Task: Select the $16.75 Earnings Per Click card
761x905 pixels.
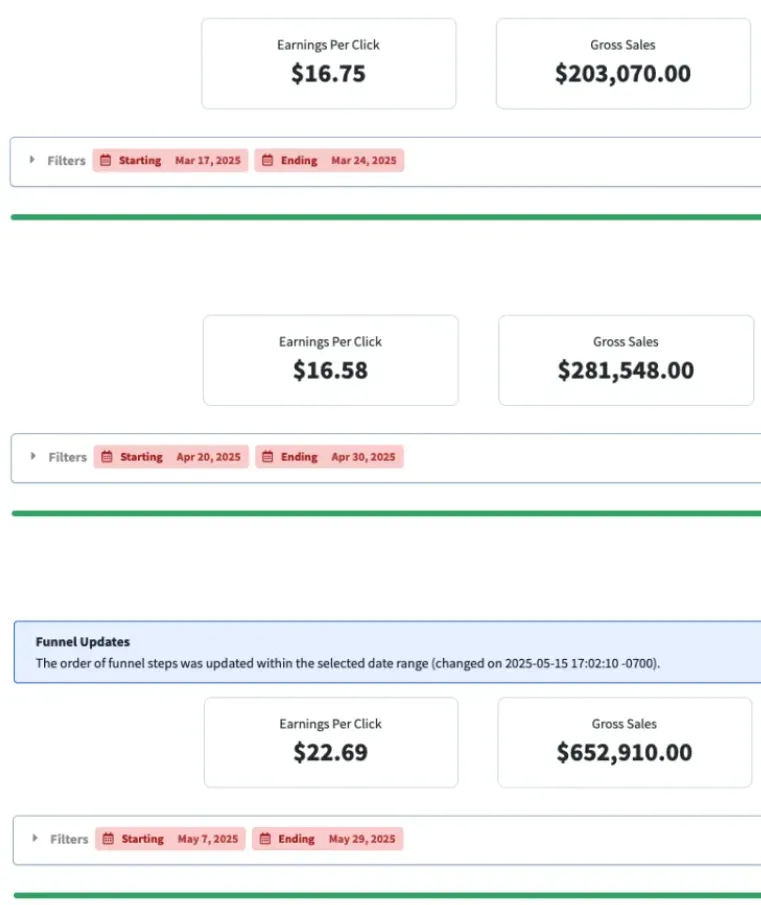Action: pos(329,63)
